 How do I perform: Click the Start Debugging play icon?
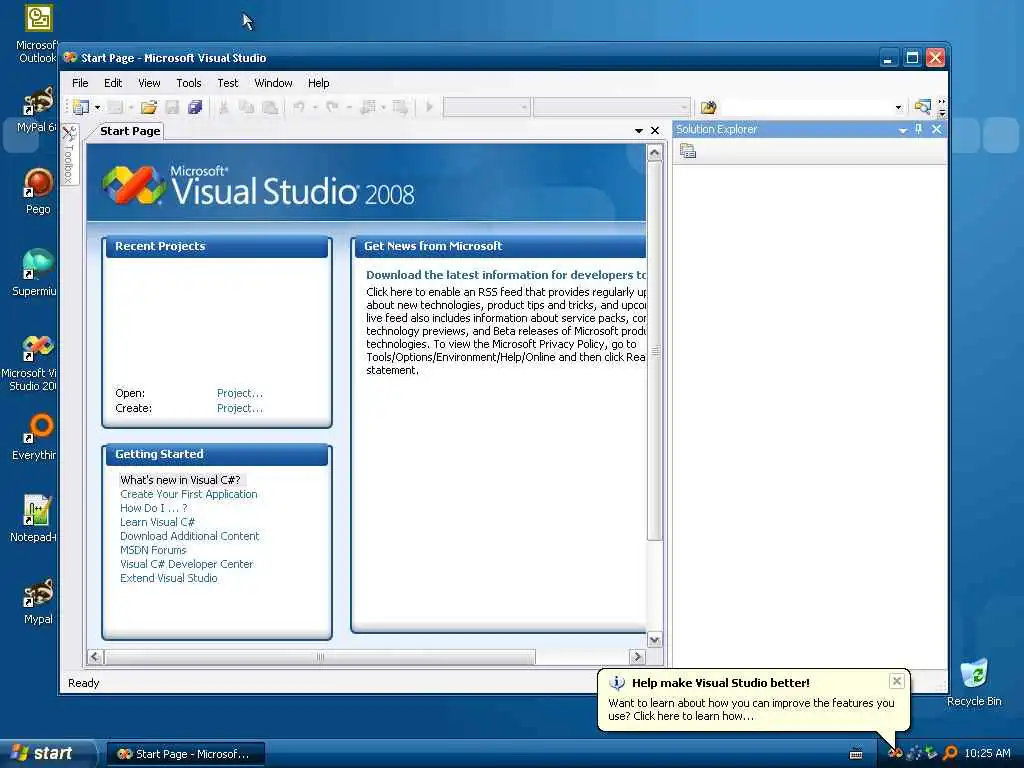click(429, 106)
